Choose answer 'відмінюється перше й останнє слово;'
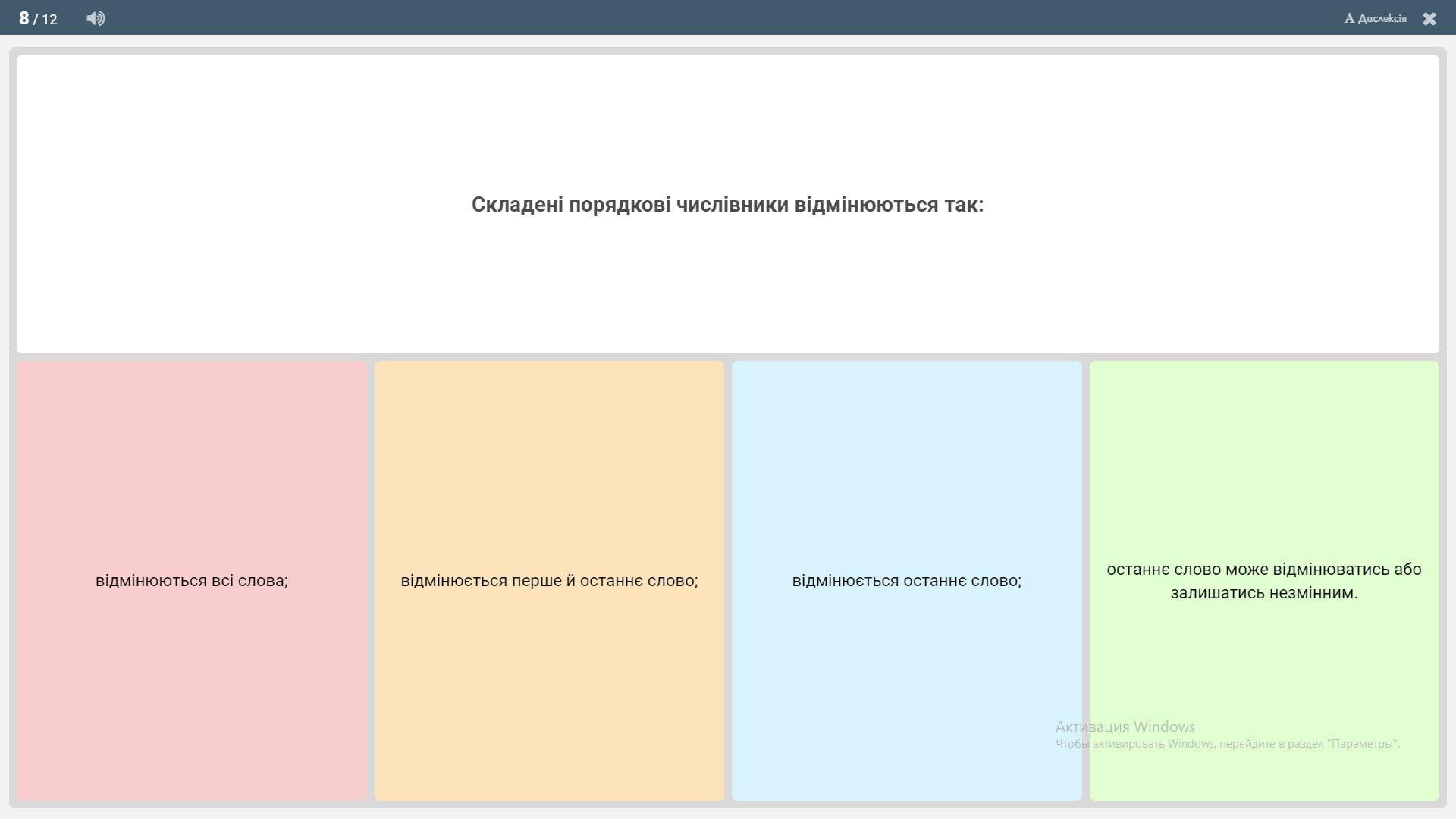The height and width of the screenshot is (819, 1456). click(549, 580)
